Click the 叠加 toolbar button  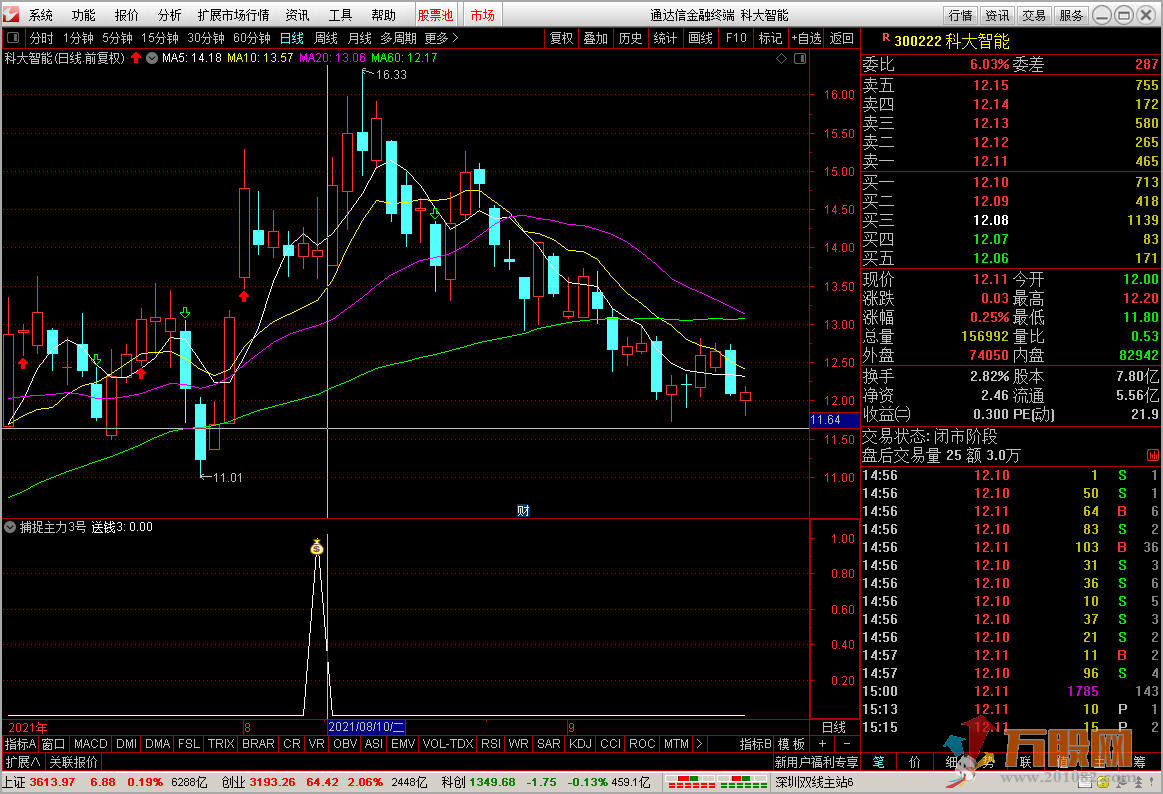click(x=596, y=38)
